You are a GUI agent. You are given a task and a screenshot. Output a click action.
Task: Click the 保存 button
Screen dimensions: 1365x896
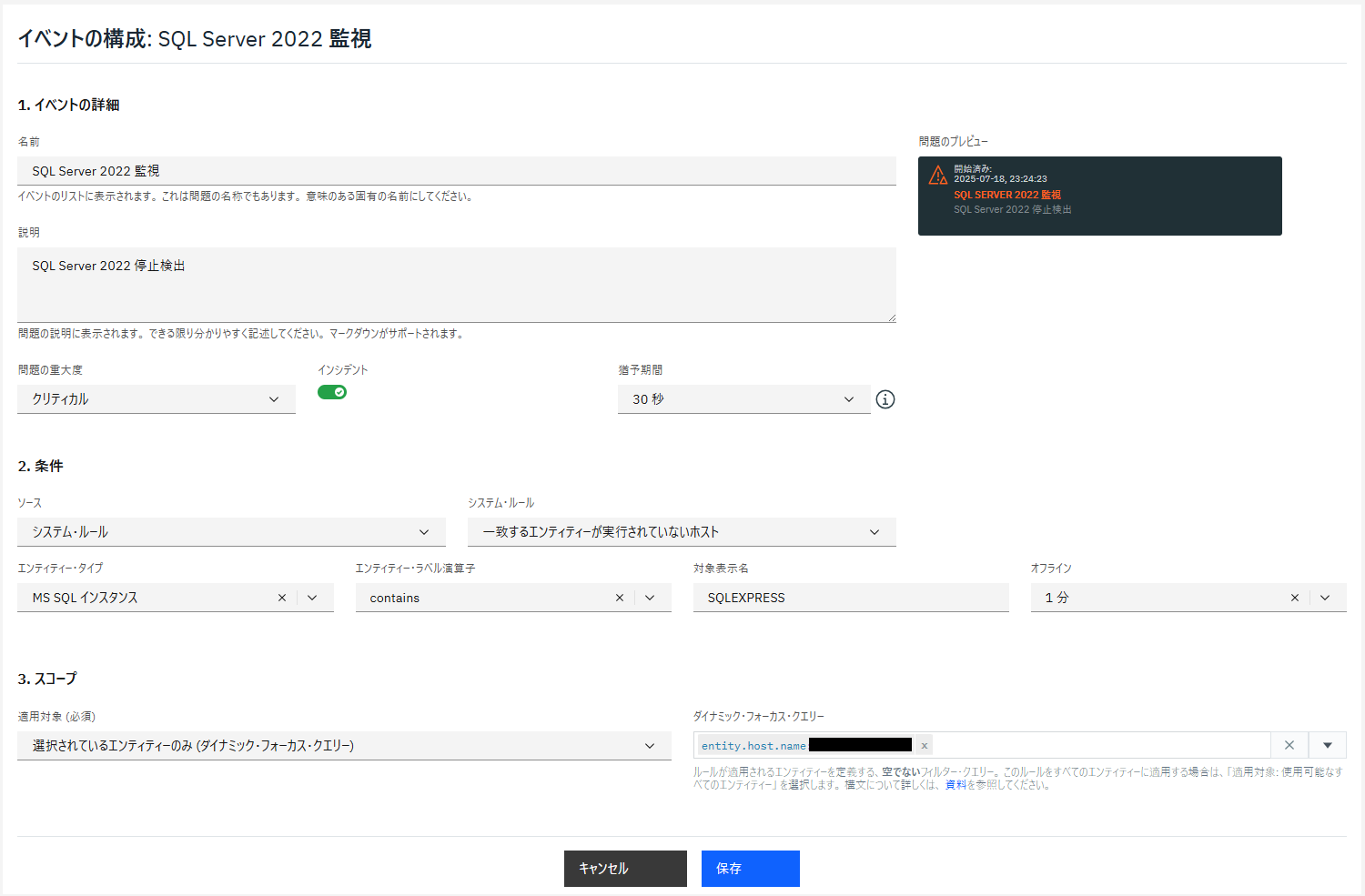(x=751, y=869)
